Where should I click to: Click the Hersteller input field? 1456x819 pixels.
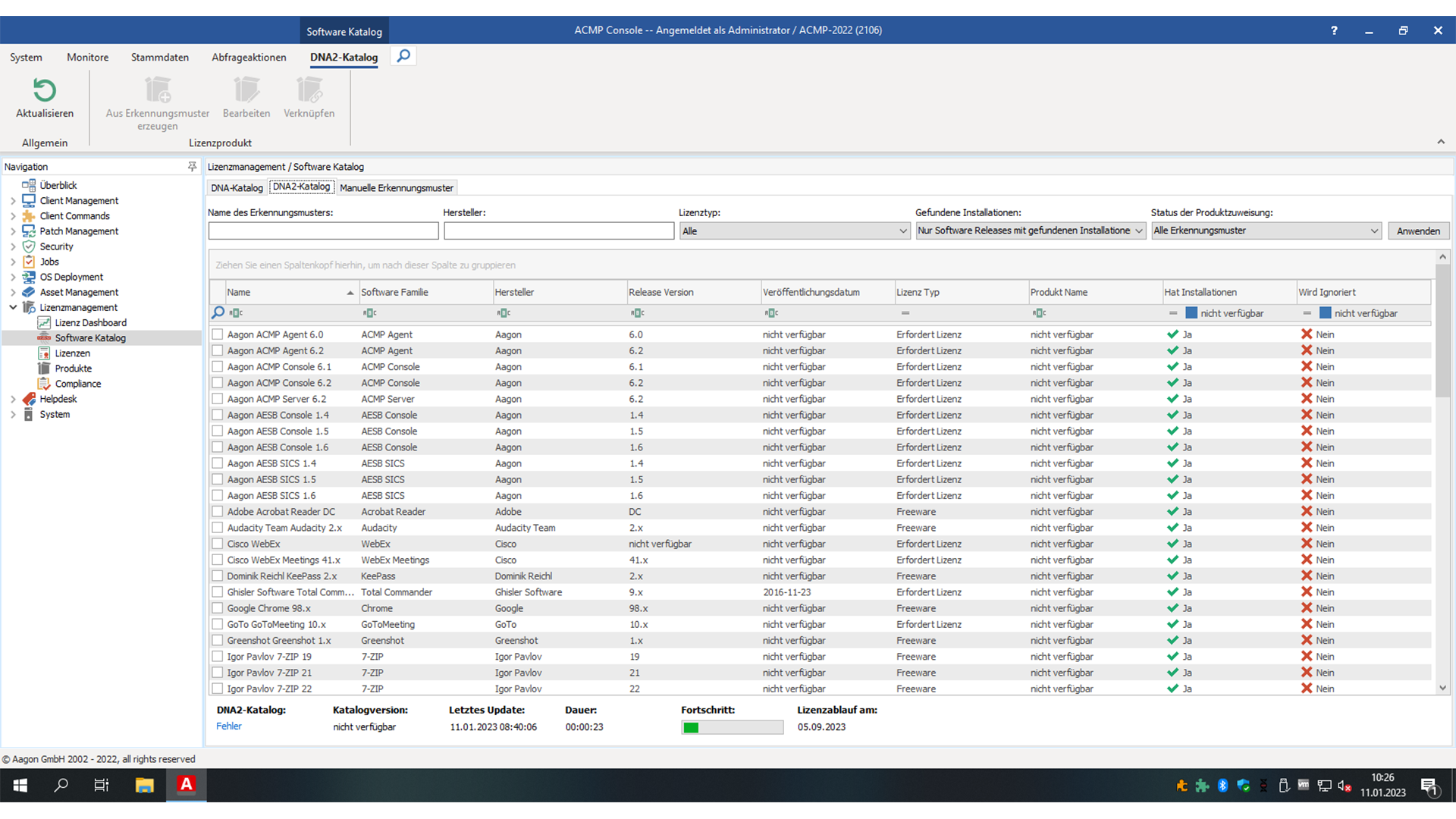point(559,231)
